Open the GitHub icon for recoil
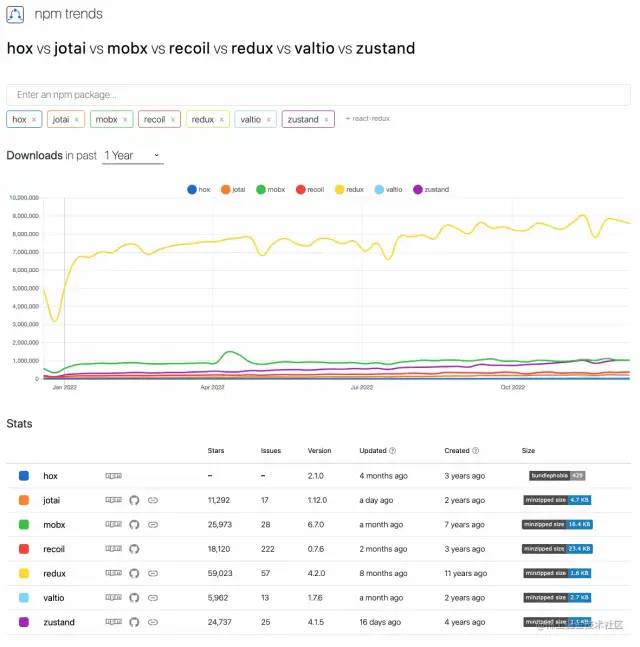The image size is (640, 647). point(135,549)
